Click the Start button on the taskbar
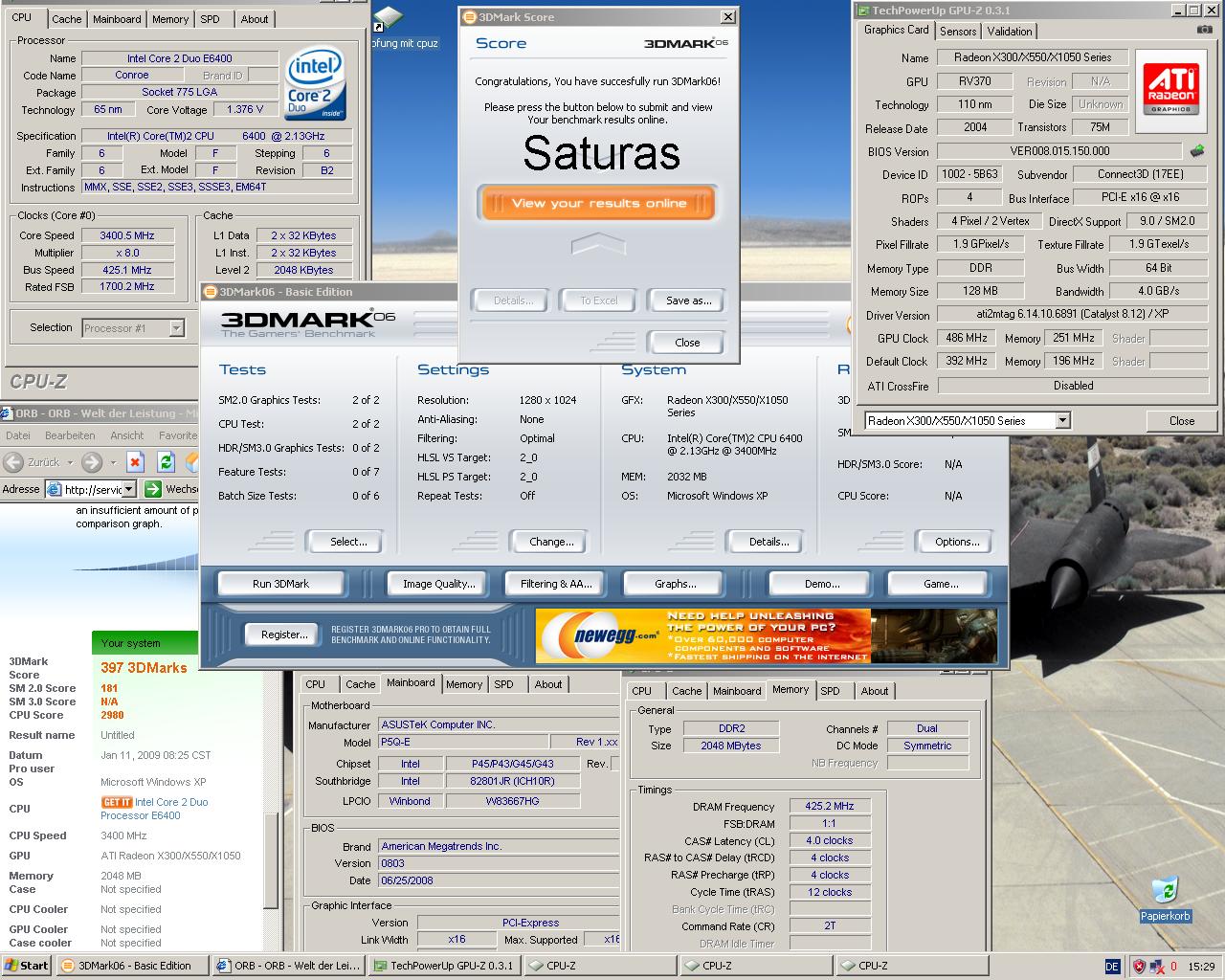 26,966
